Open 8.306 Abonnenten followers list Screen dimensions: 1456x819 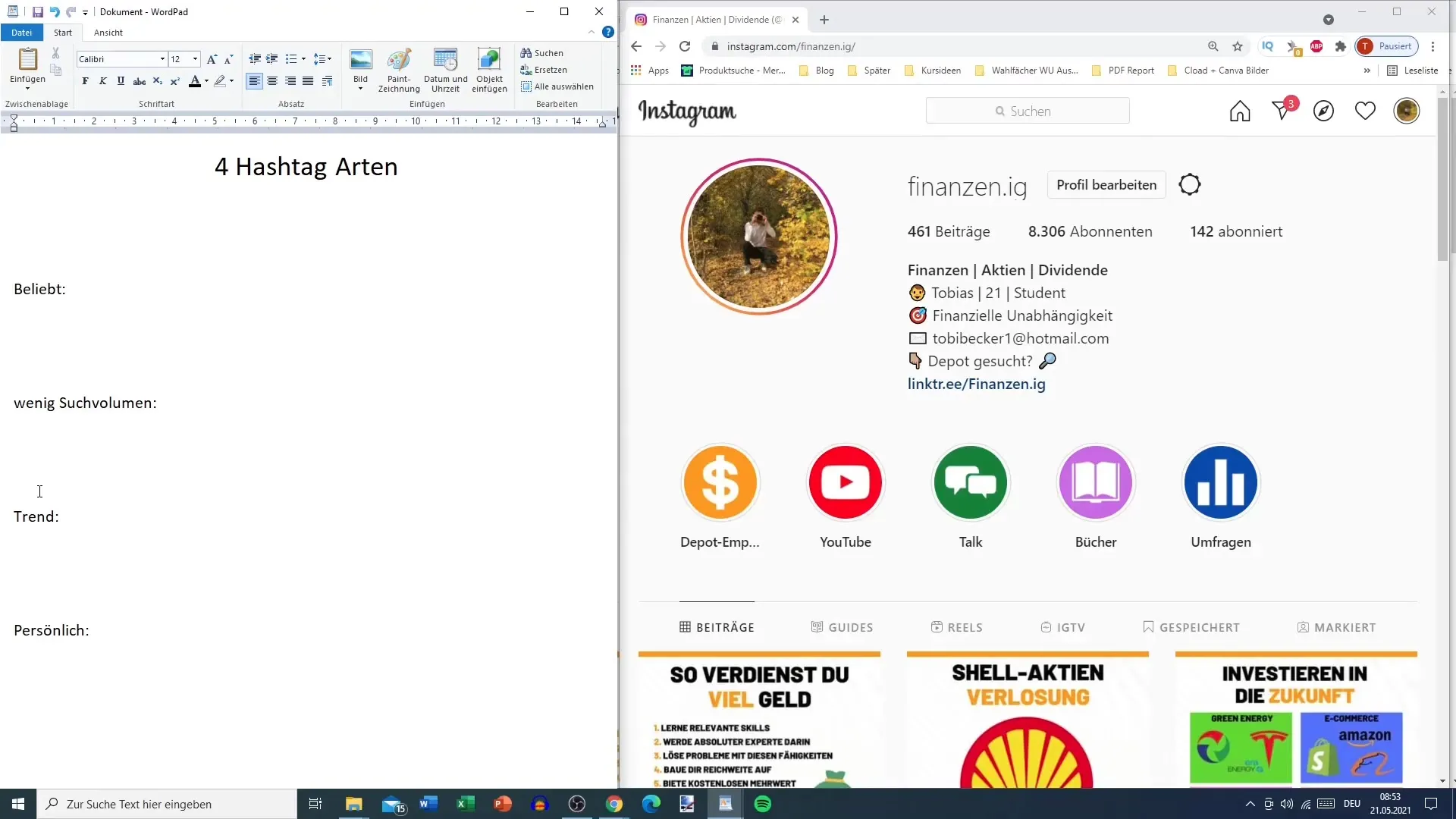click(1090, 231)
